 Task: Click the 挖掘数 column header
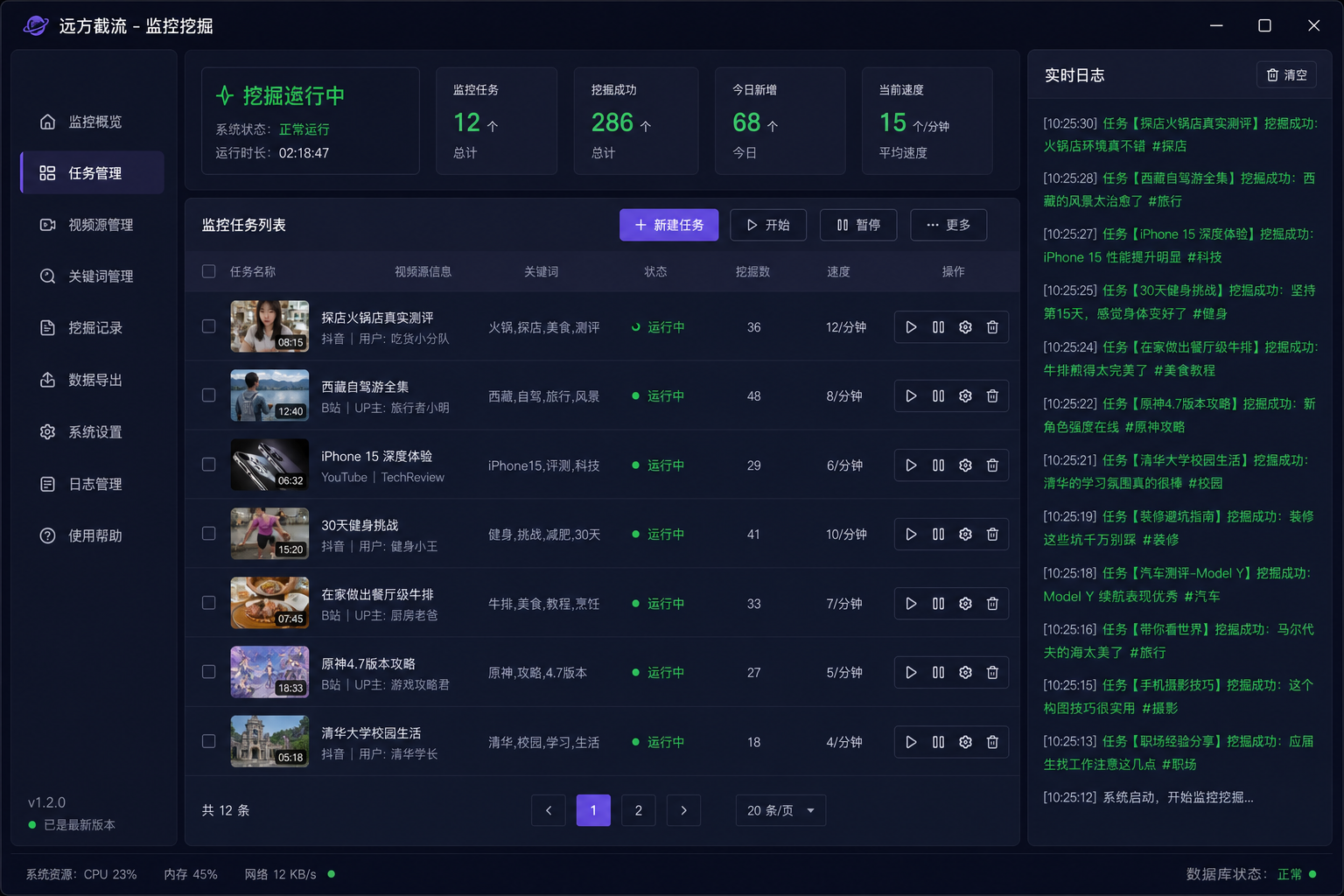pyautogui.click(x=752, y=272)
